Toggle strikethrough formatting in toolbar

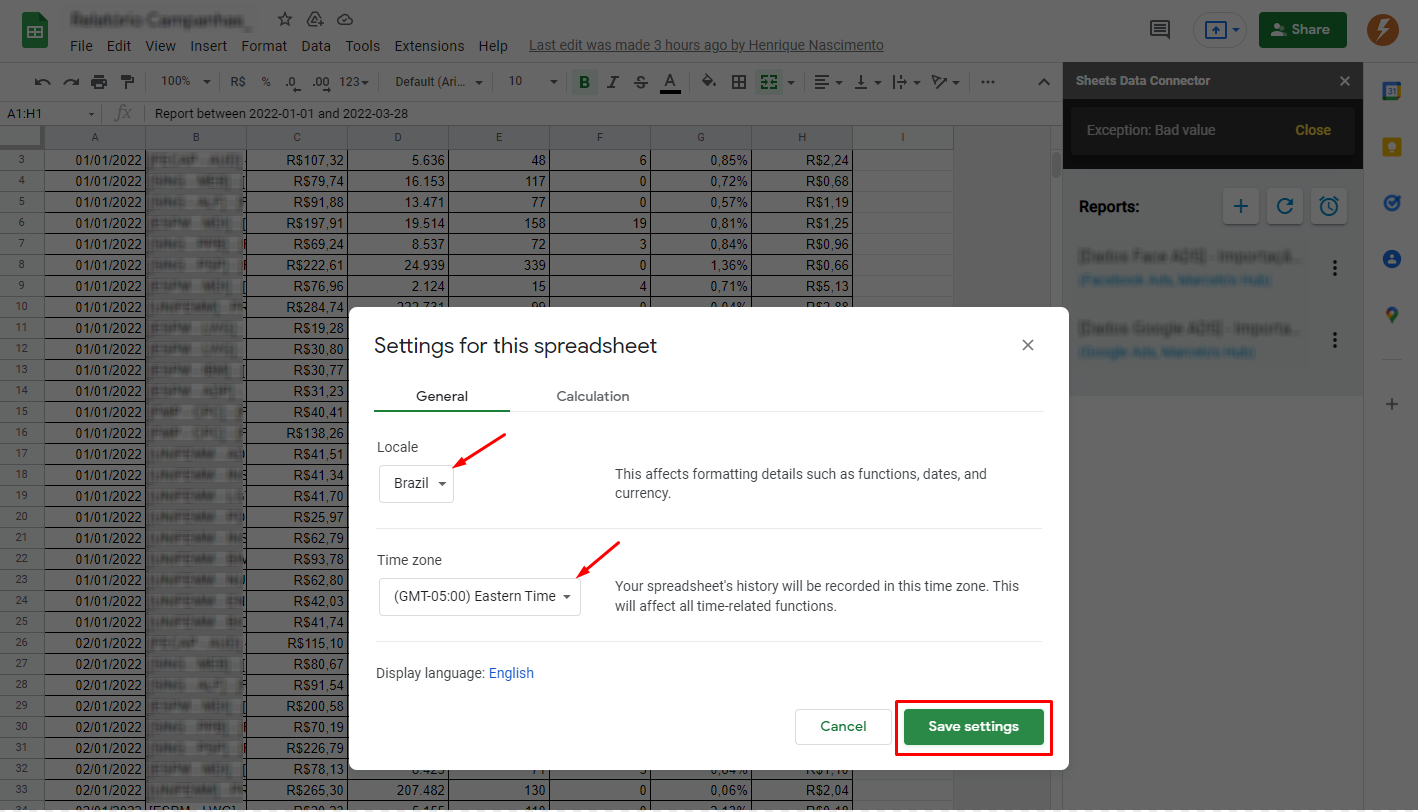coord(640,82)
